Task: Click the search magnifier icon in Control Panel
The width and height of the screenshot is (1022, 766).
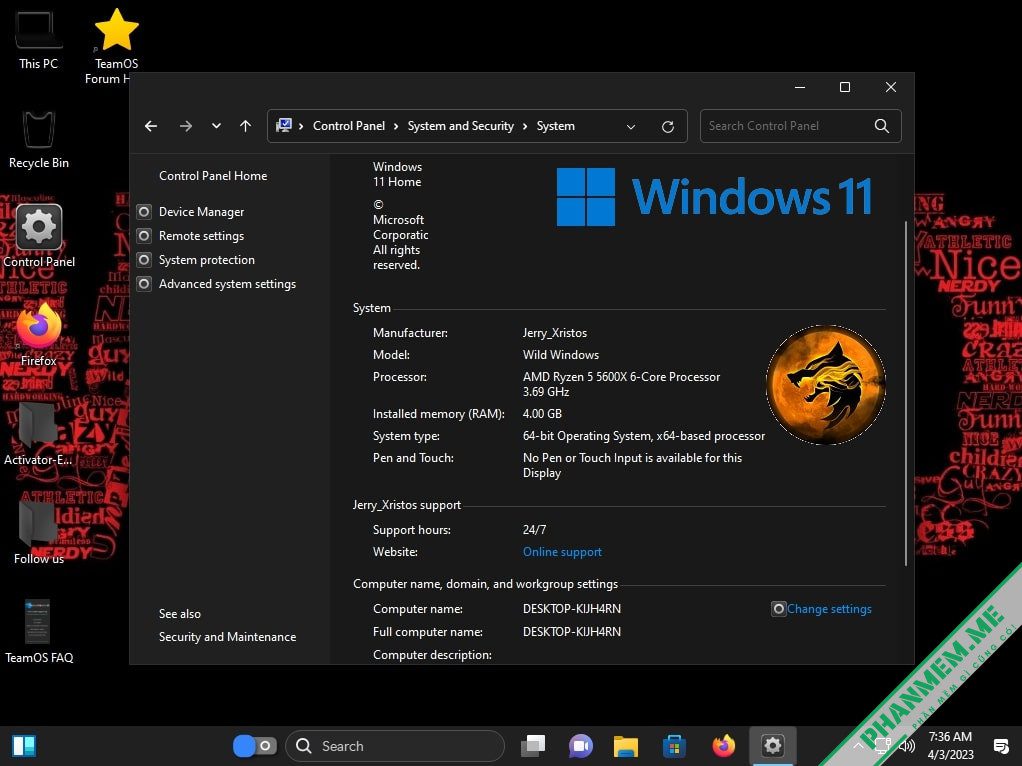Action: [x=881, y=126]
